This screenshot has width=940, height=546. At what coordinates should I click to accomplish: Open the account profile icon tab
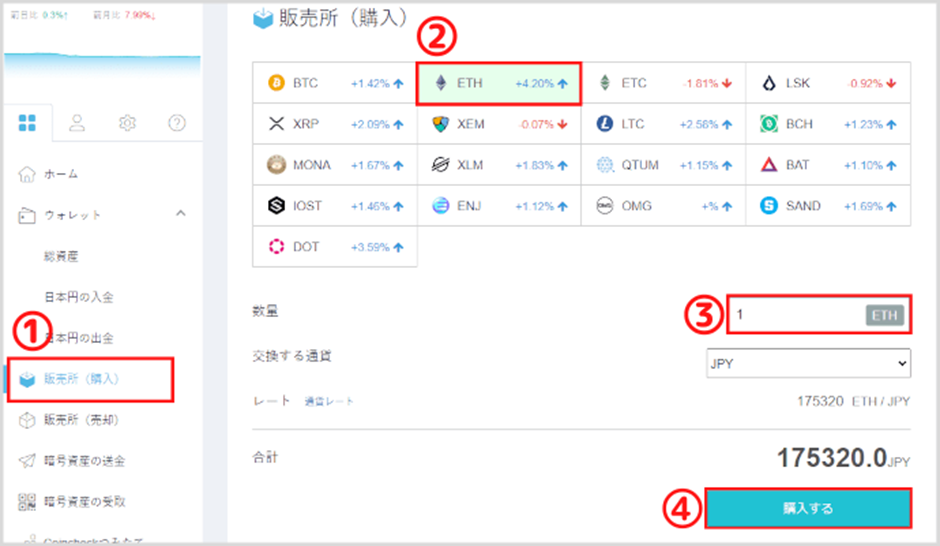[77, 123]
